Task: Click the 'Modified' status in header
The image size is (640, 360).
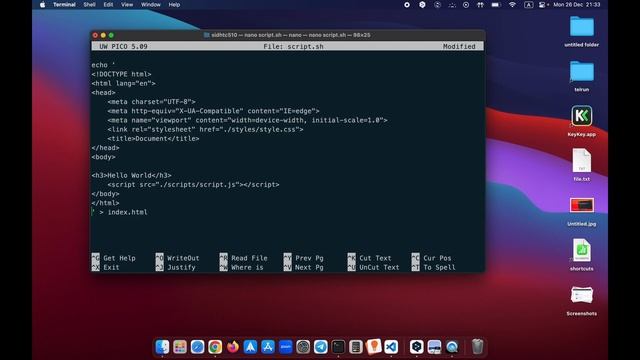Action: click(x=459, y=47)
